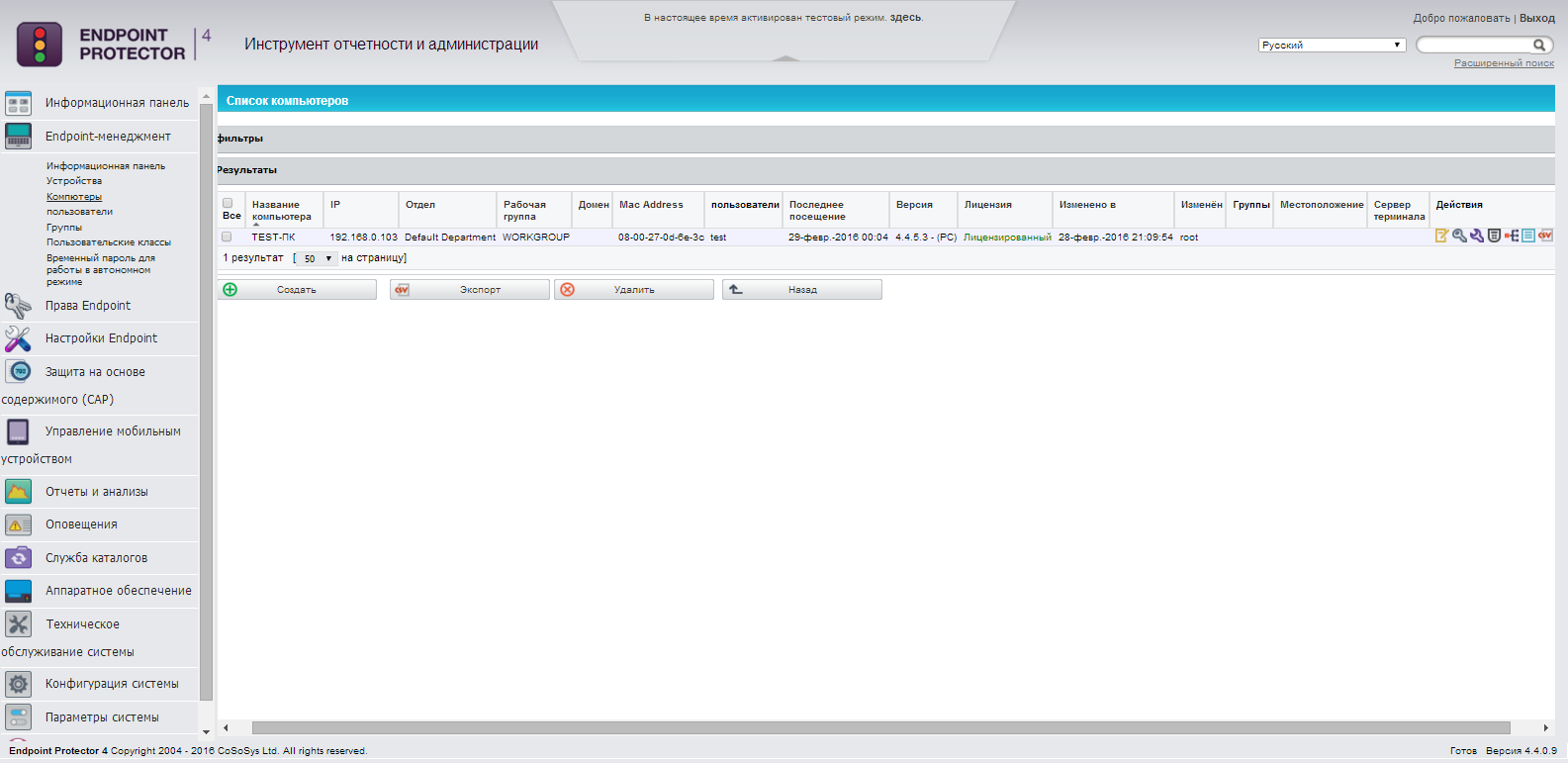This screenshot has height=763, width=1568.
Task: Click the Настройки Endpoint tools icon
Action: pyautogui.click(x=18, y=338)
